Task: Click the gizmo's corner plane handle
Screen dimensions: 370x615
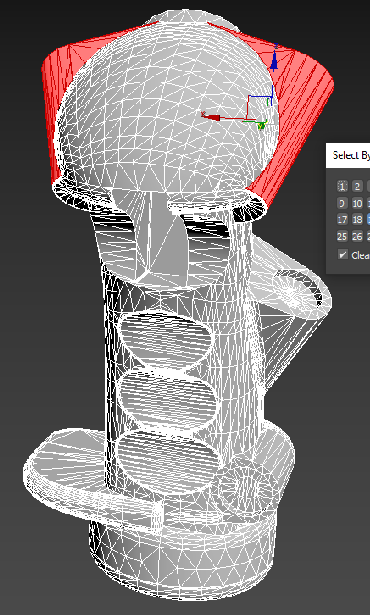Action: (x=260, y=107)
